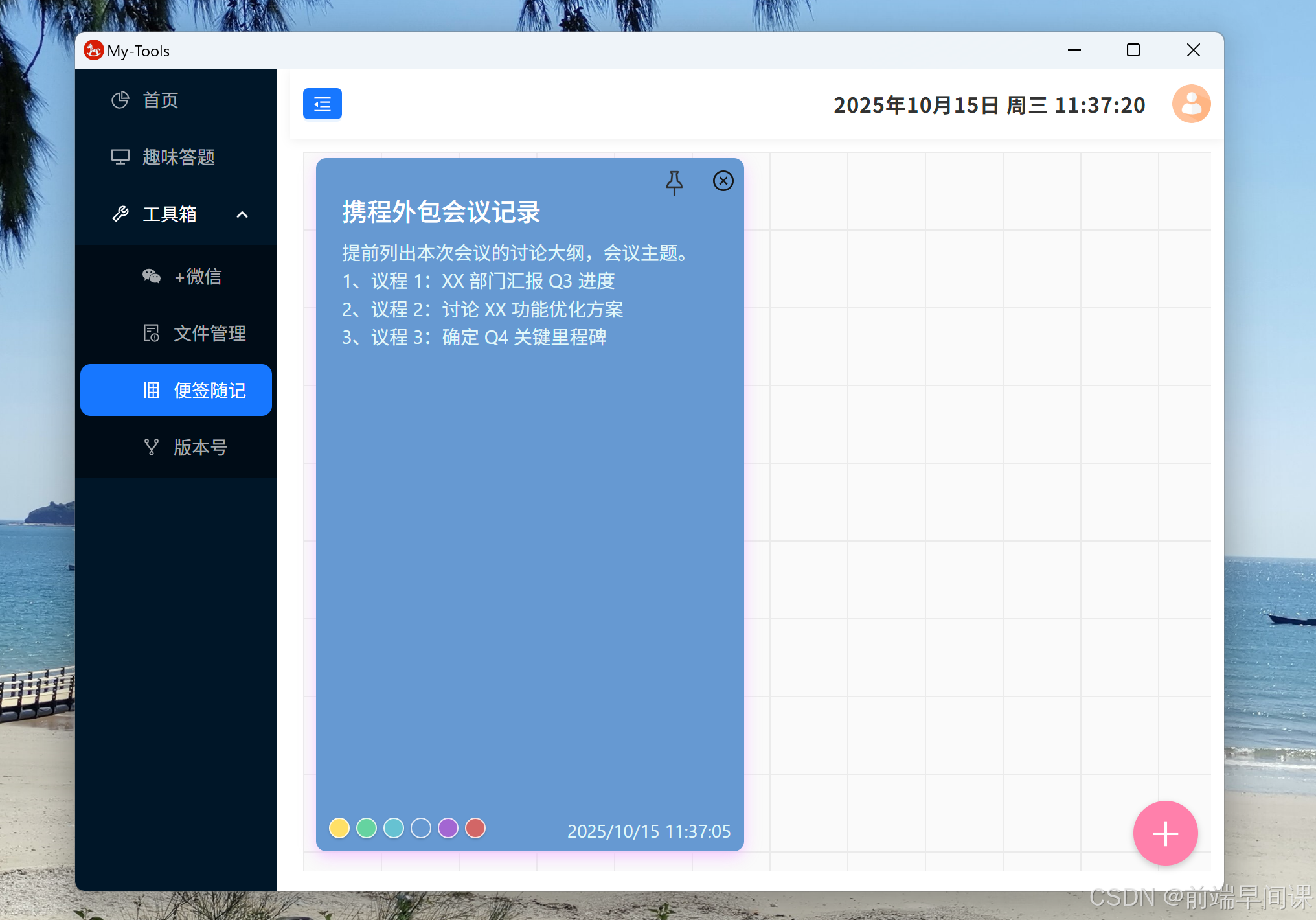Screen dimensions: 1316x920
Task: Open 文件管理 in the toolbox
Action: click(176, 333)
